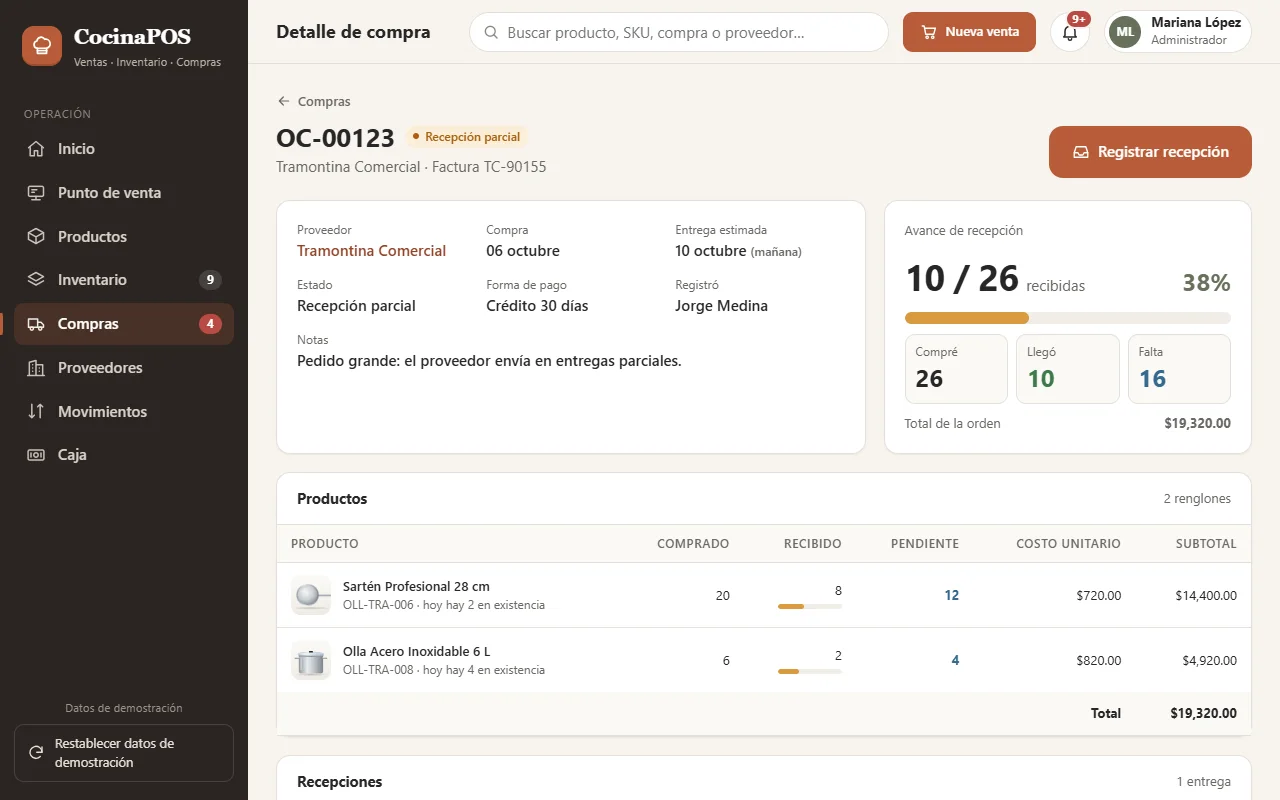Select Movimientos in the sidebar
Screen dimensions: 1280x800
pyautogui.click(x=124, y=412)
